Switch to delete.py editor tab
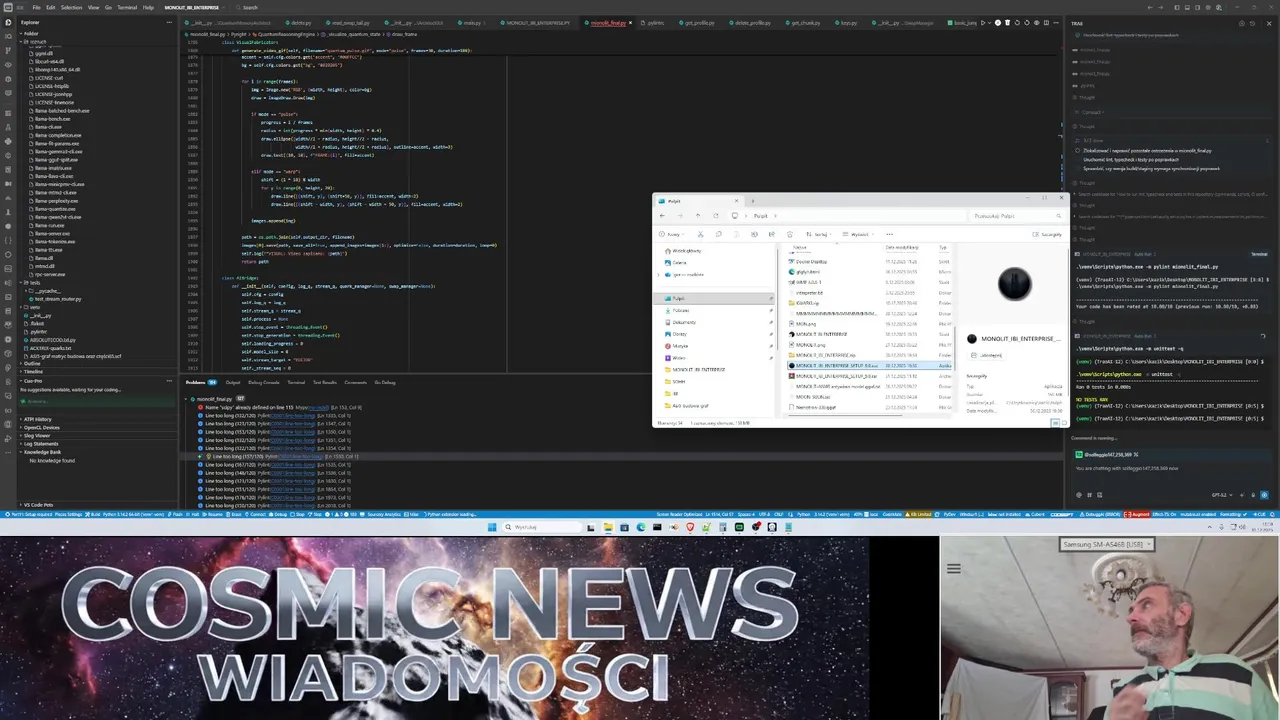Viewport: 1280px width, 720px height. point(299,22)
